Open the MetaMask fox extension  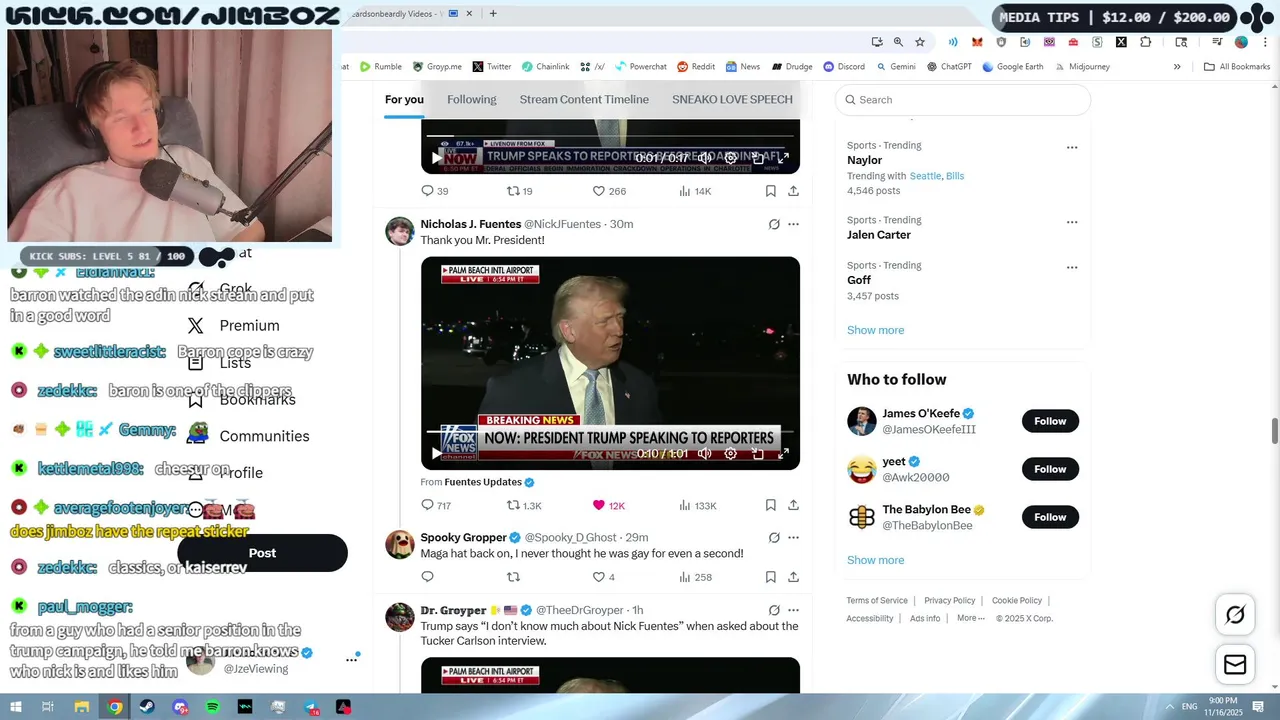point(977,42)
